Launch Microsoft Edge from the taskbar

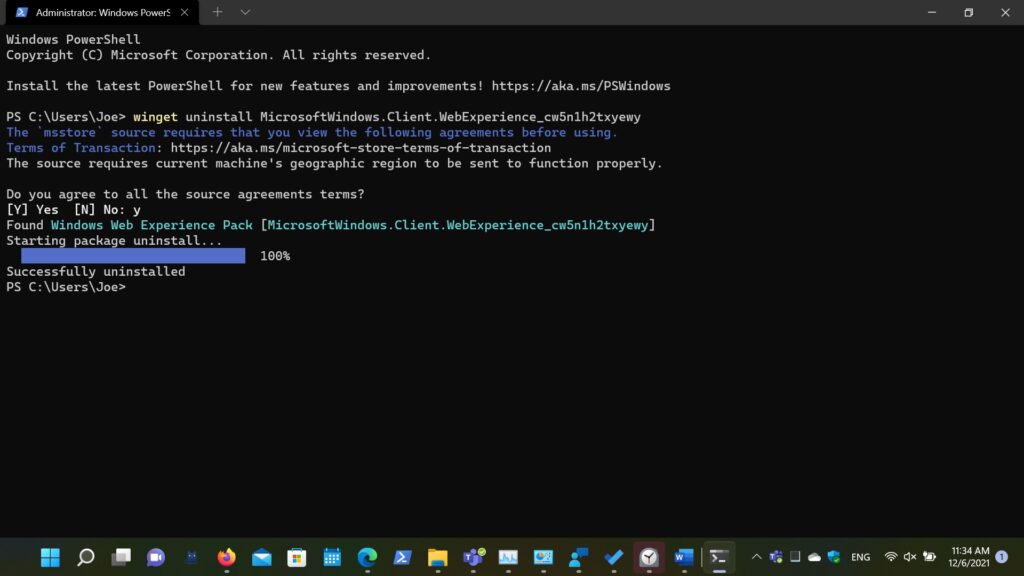367,557
